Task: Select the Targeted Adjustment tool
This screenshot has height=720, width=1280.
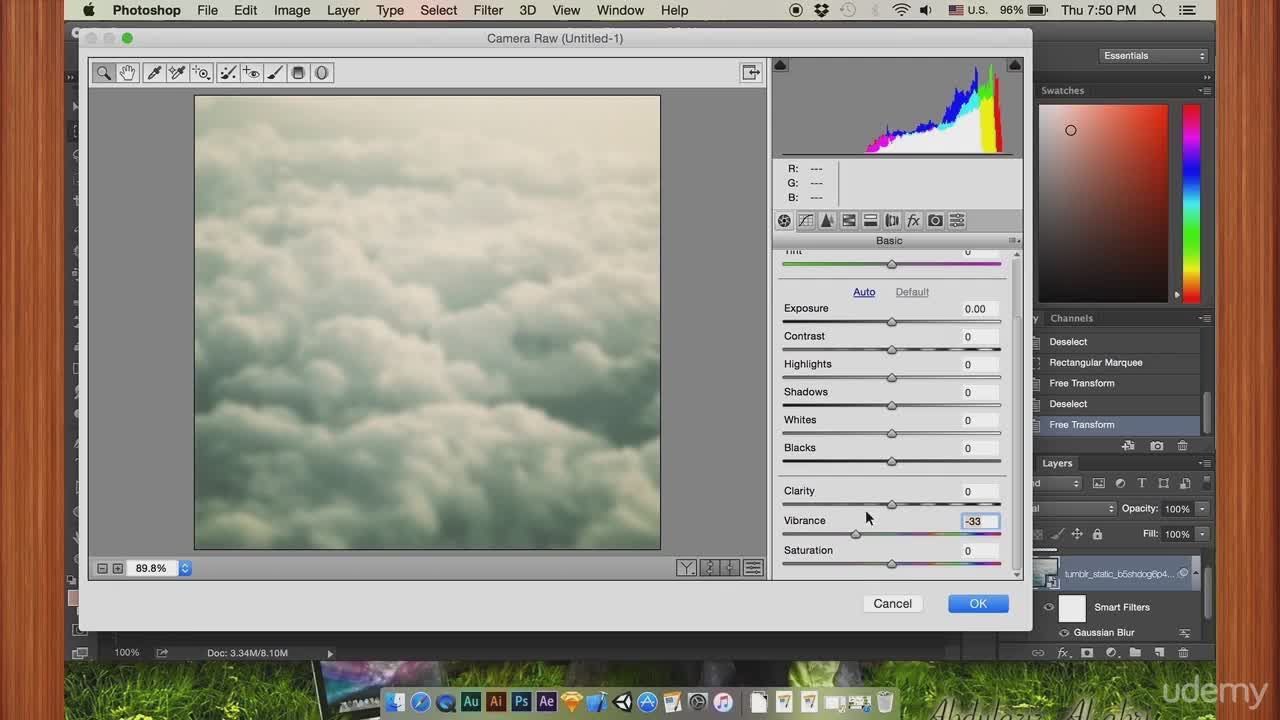Action: (x=201, y=72)
